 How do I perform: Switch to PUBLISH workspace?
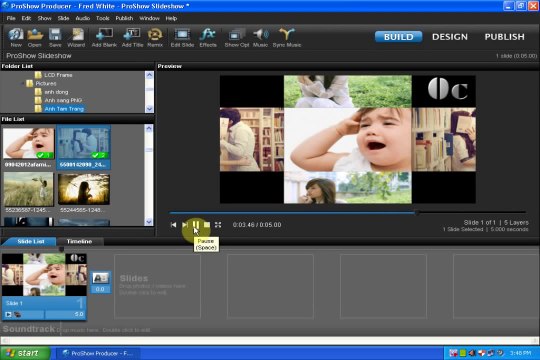505,37
